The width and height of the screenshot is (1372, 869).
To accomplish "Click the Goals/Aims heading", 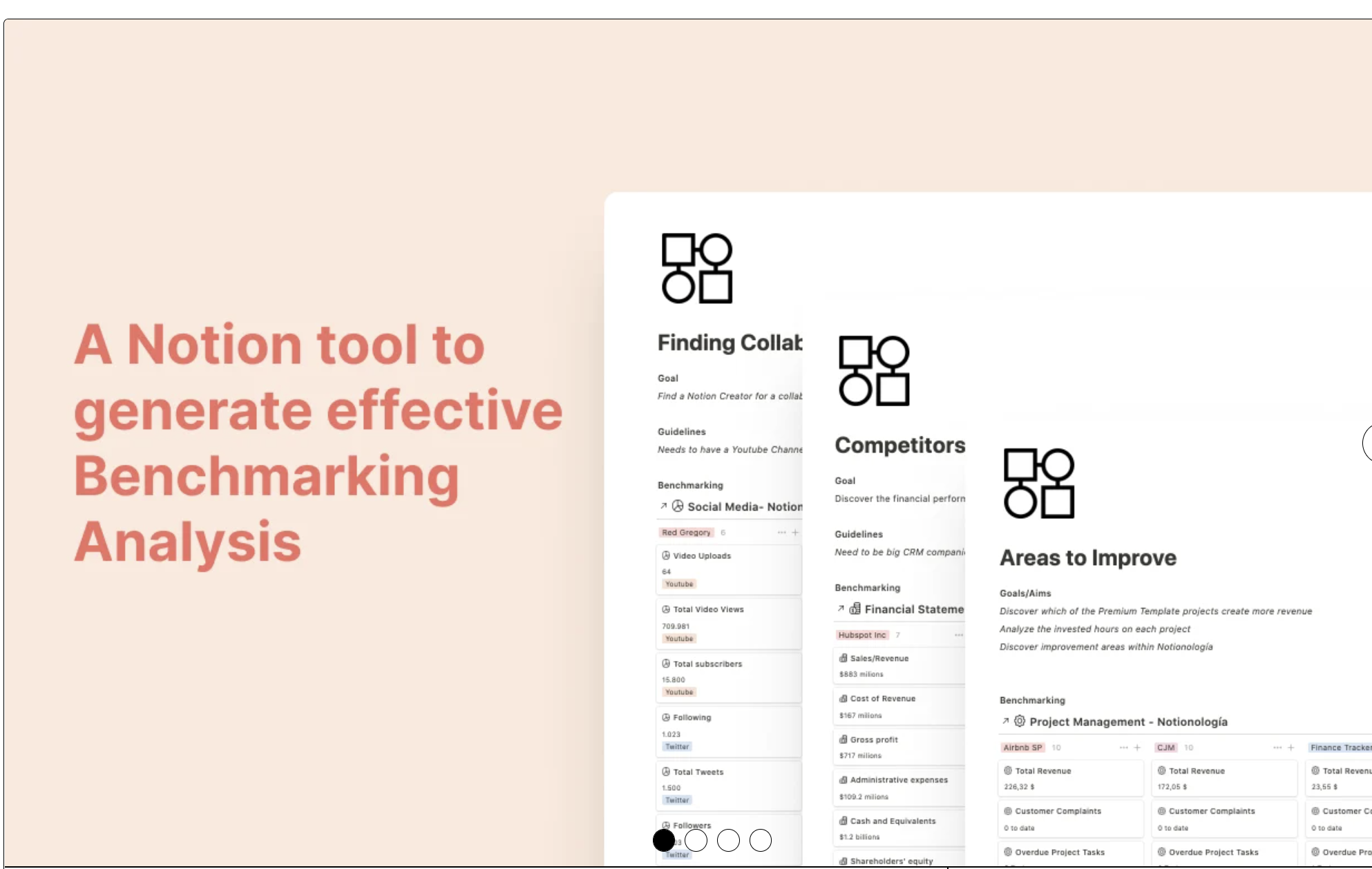I will pos(1025,593).
